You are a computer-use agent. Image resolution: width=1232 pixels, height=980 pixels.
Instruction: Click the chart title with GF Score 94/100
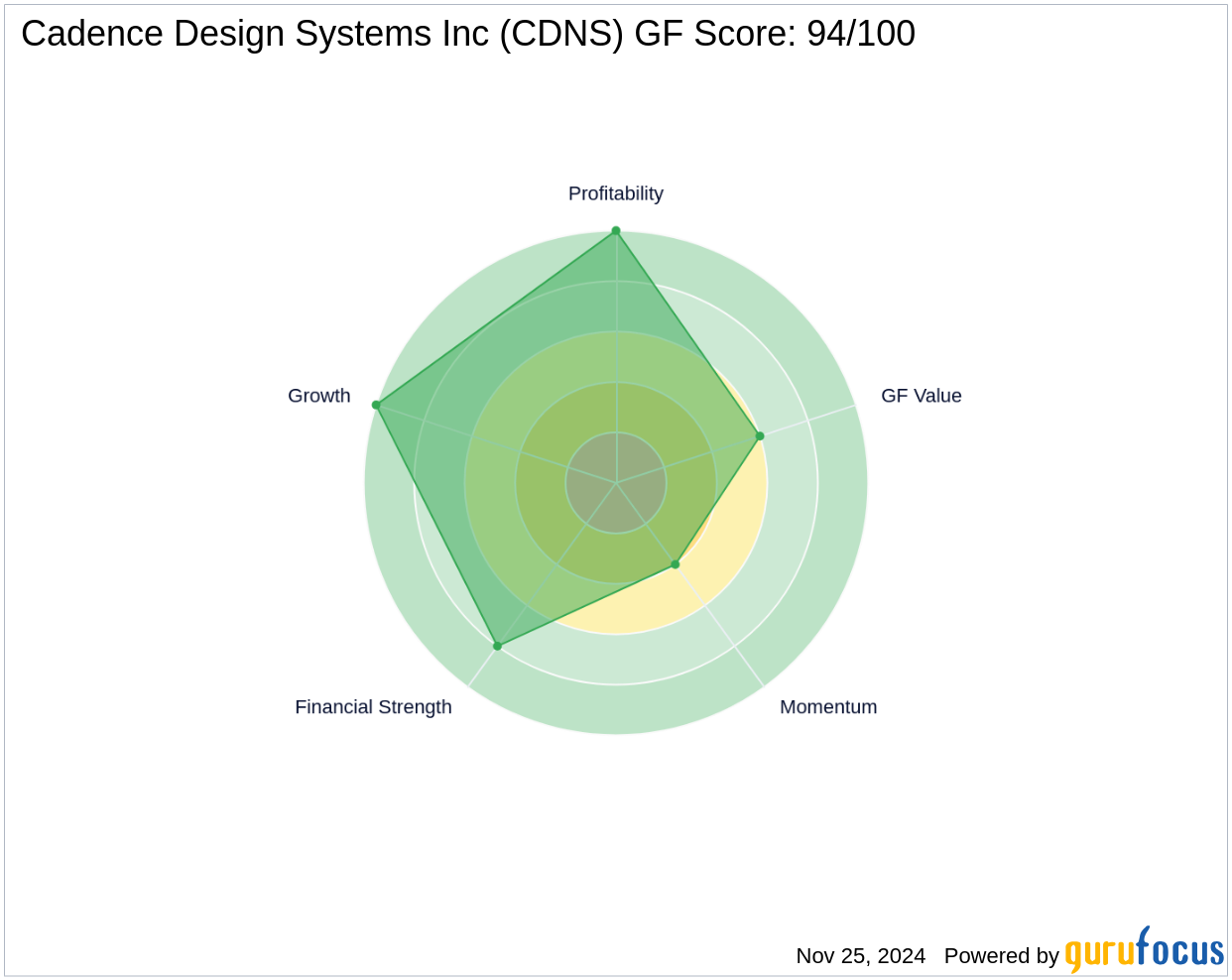pyautogui.click(x=468, y=34)
